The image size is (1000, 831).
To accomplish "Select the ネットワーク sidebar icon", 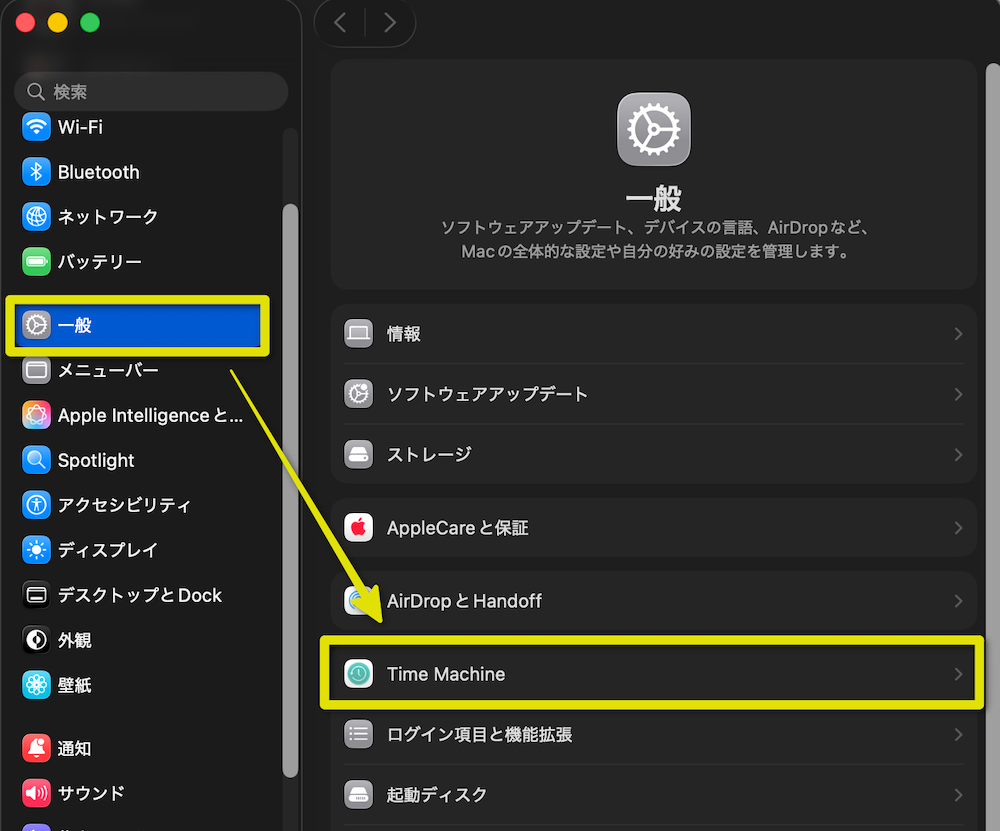I will click(37, 217).
